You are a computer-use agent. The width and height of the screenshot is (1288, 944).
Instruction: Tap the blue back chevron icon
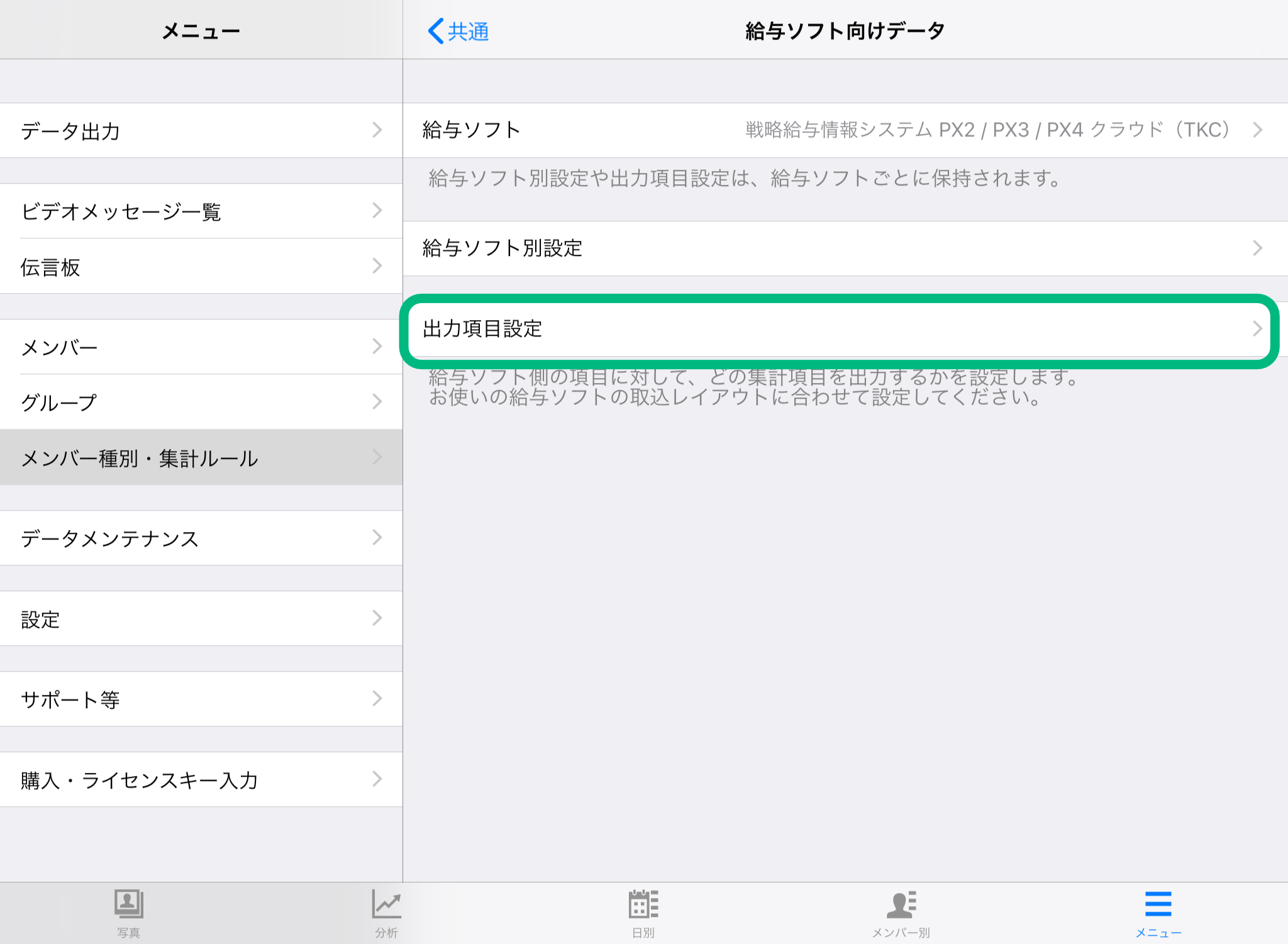tap(435, 31)
